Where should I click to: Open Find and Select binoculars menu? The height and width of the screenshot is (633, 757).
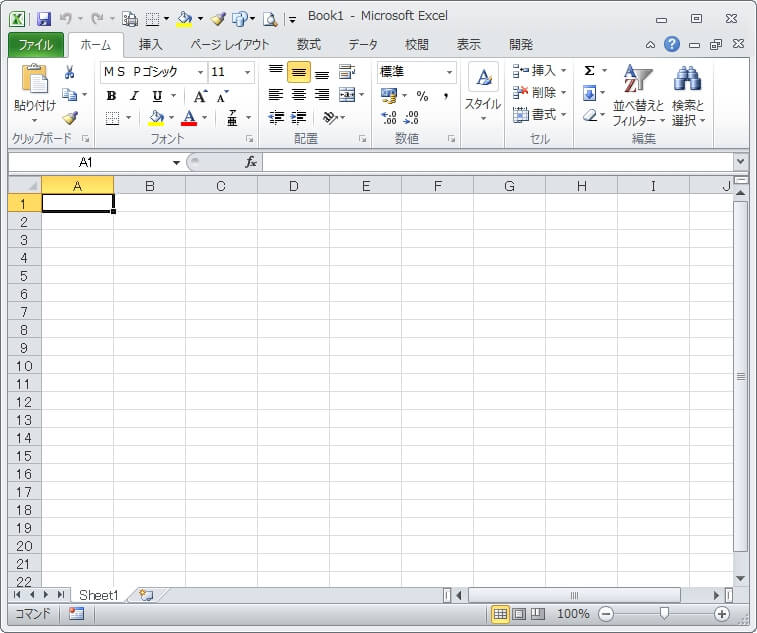(687, 96)
